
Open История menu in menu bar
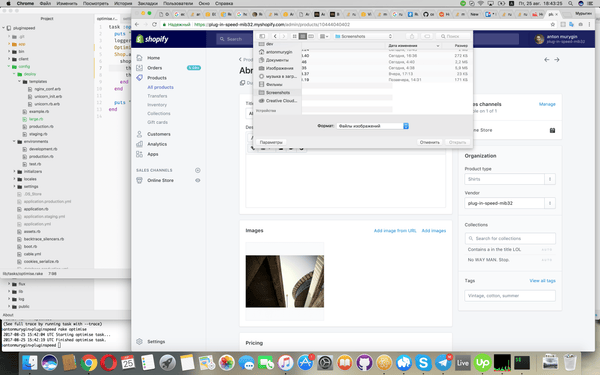tap(123, 3)
